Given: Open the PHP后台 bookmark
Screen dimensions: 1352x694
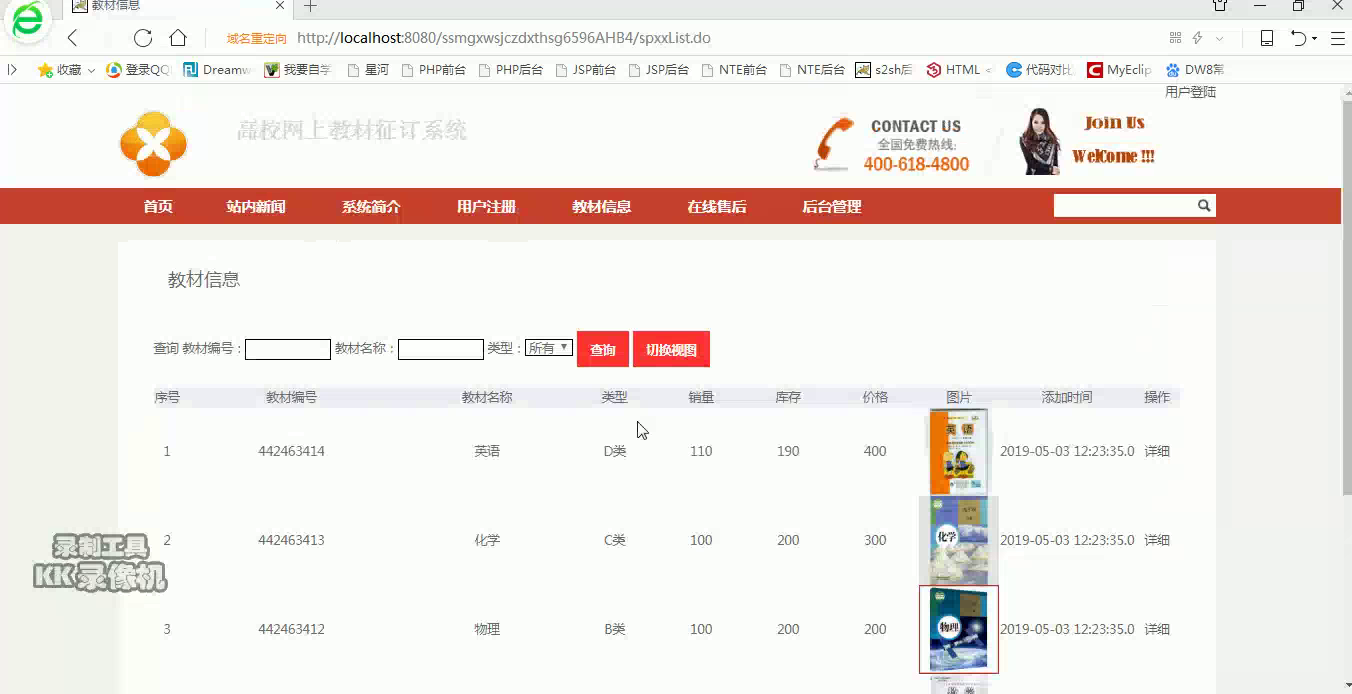Looking at the screenshot, I should [x=510, y=70].
